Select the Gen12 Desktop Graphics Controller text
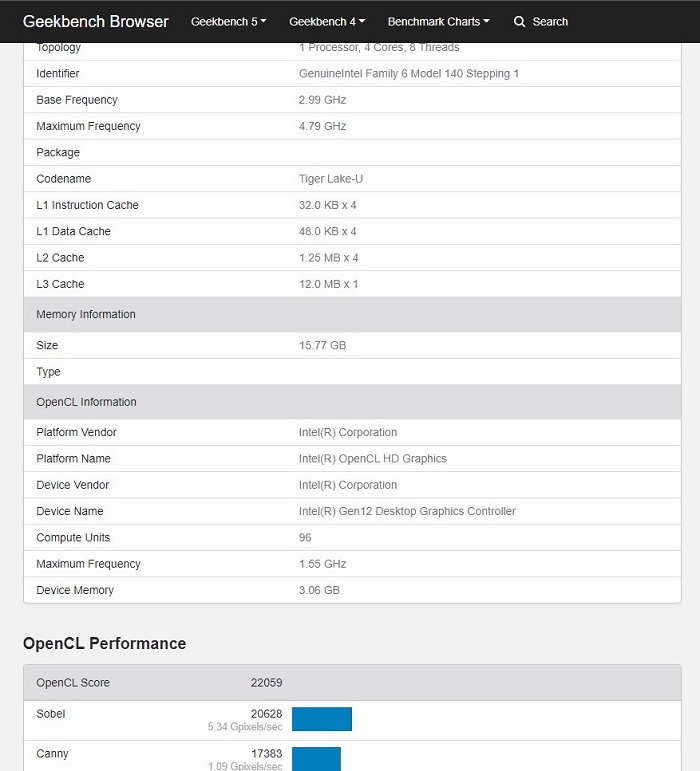 click(x=407, y=511)
